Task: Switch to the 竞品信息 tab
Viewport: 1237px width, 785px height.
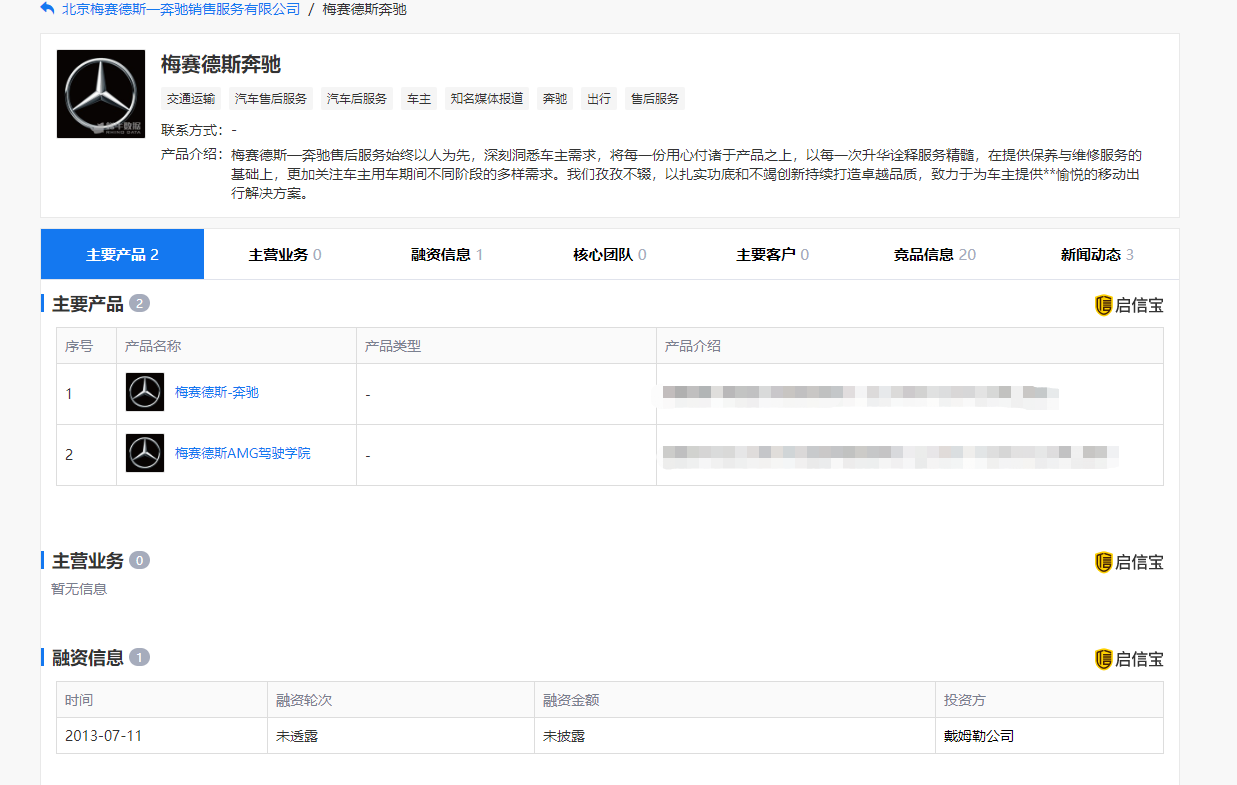Action: click(x=934, y=254)
